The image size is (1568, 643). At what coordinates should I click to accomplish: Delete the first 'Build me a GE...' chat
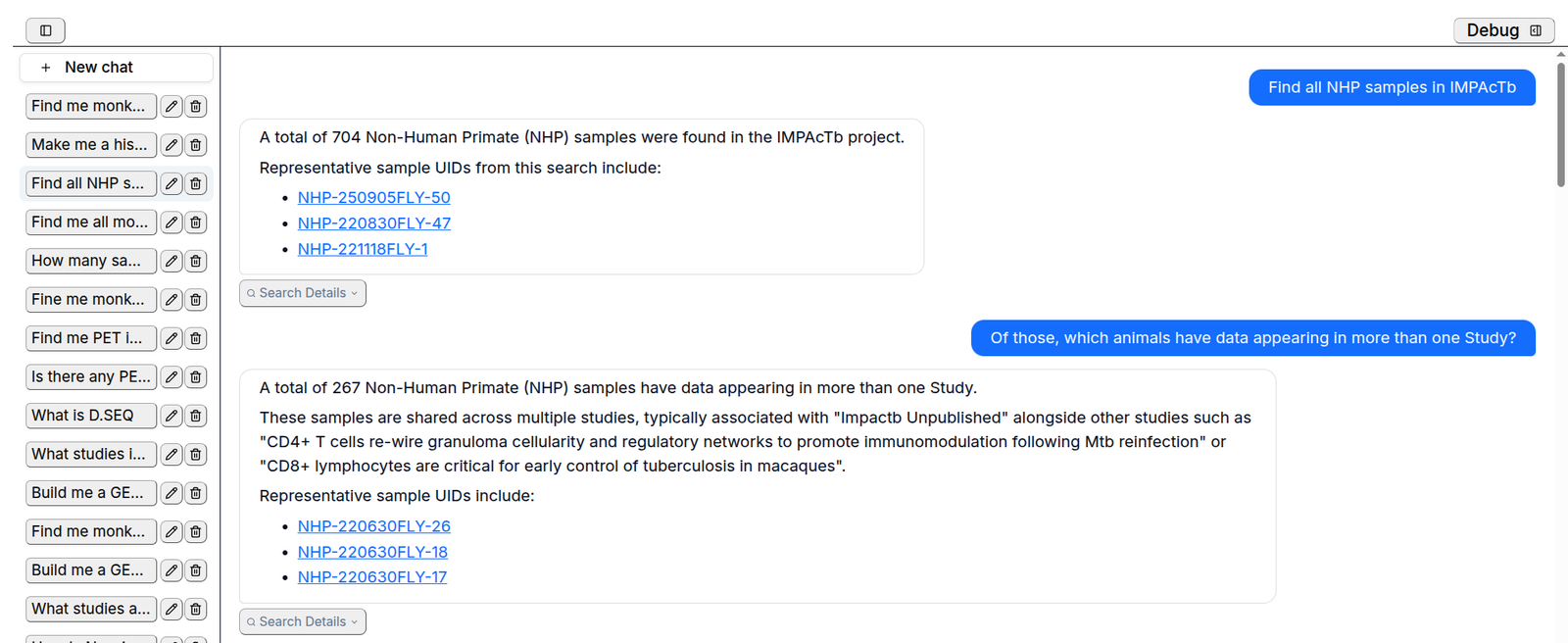(x=196, y=493)
